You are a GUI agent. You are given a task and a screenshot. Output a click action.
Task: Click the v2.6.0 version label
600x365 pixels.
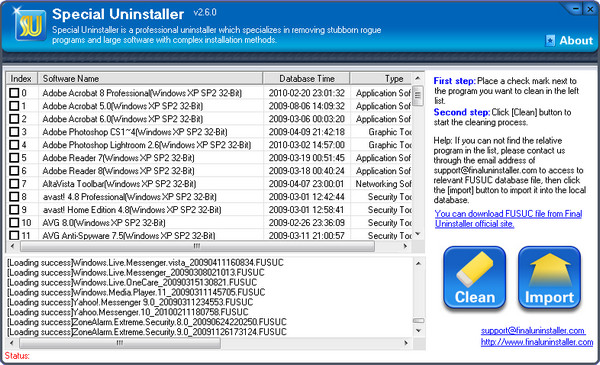click(205, 13)
